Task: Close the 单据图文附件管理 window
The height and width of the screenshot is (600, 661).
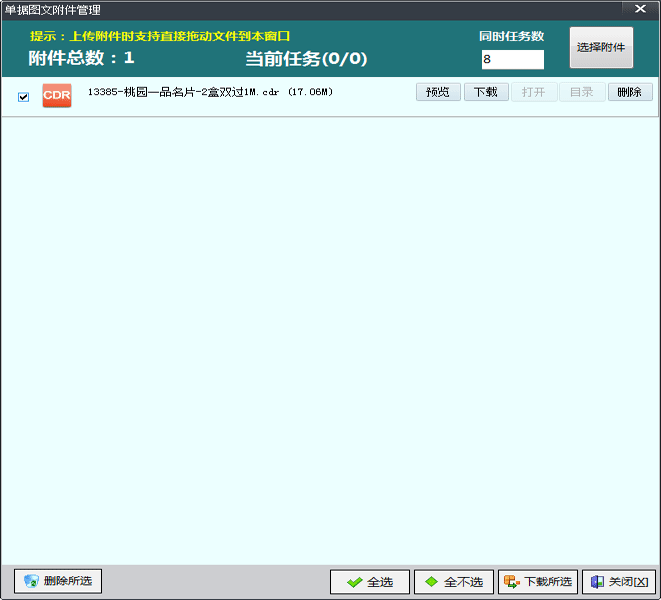Action: [x=640, y=9]
